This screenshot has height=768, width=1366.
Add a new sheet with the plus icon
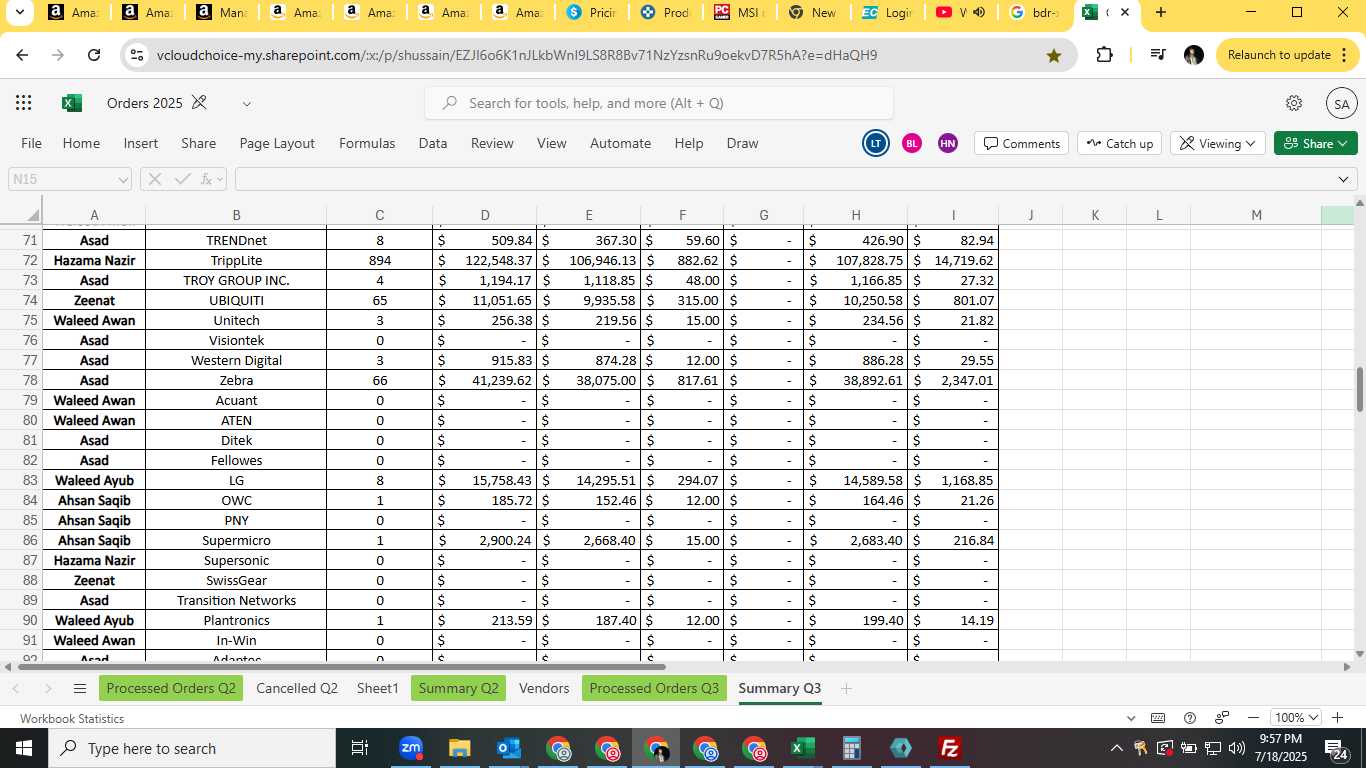[846, 688]
